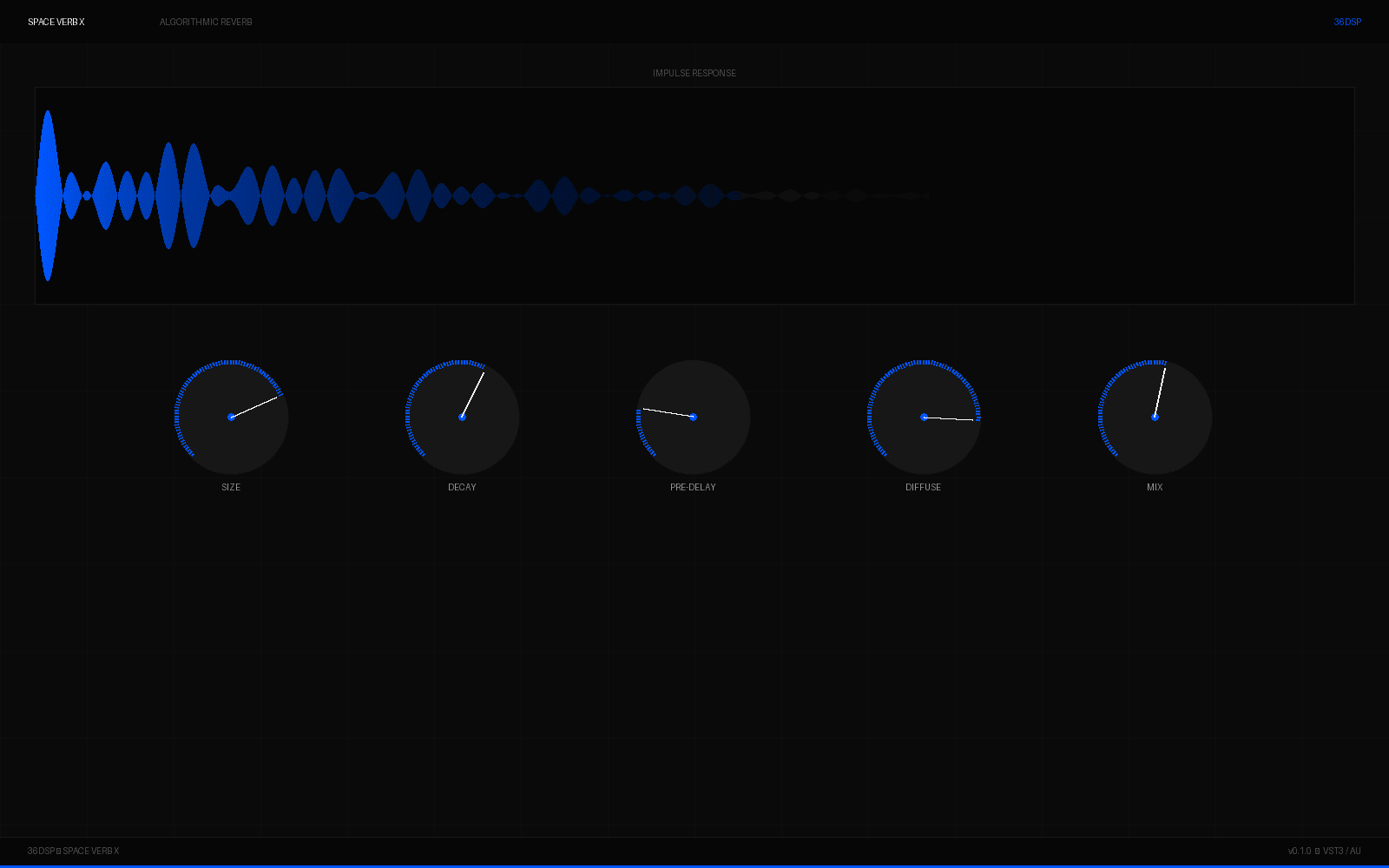Viewport: 1389px width, 868px height.
Task: Click the blue center dot of DECAY knob
Action: pos(462,417)
